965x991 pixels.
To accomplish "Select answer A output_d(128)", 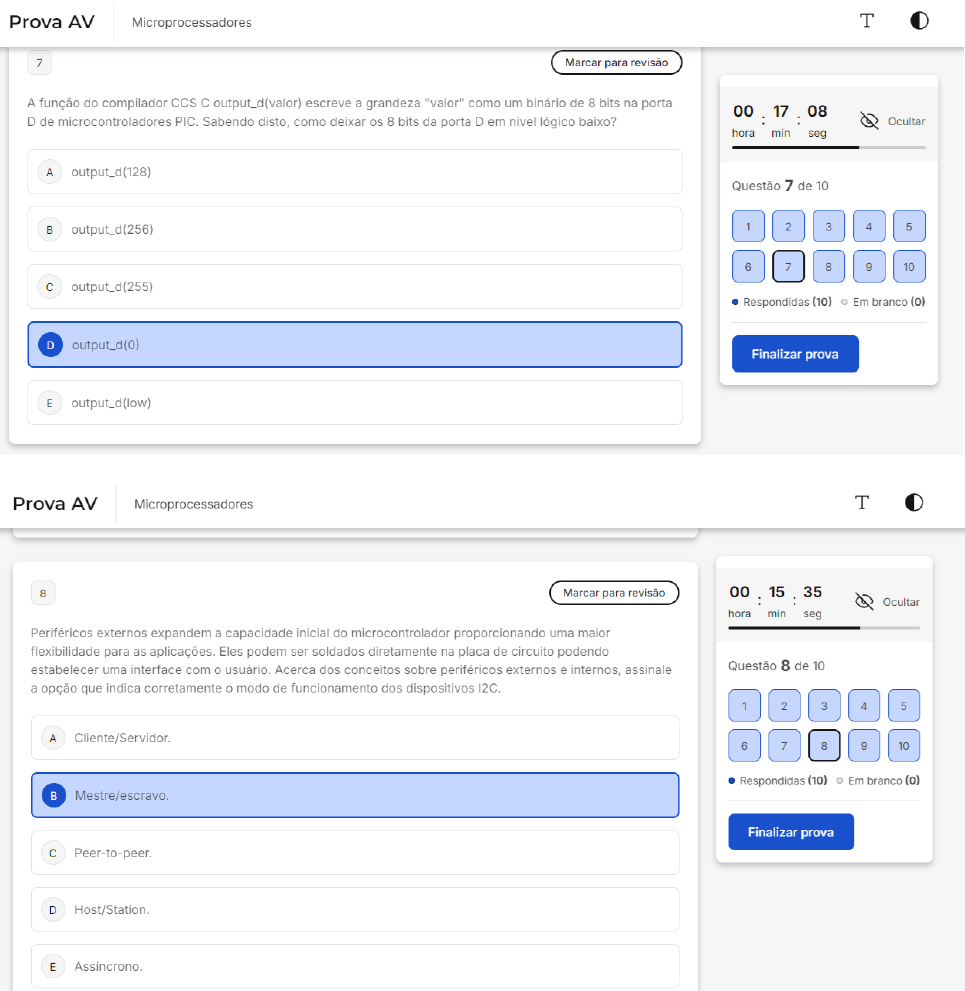I will point(355,172).
